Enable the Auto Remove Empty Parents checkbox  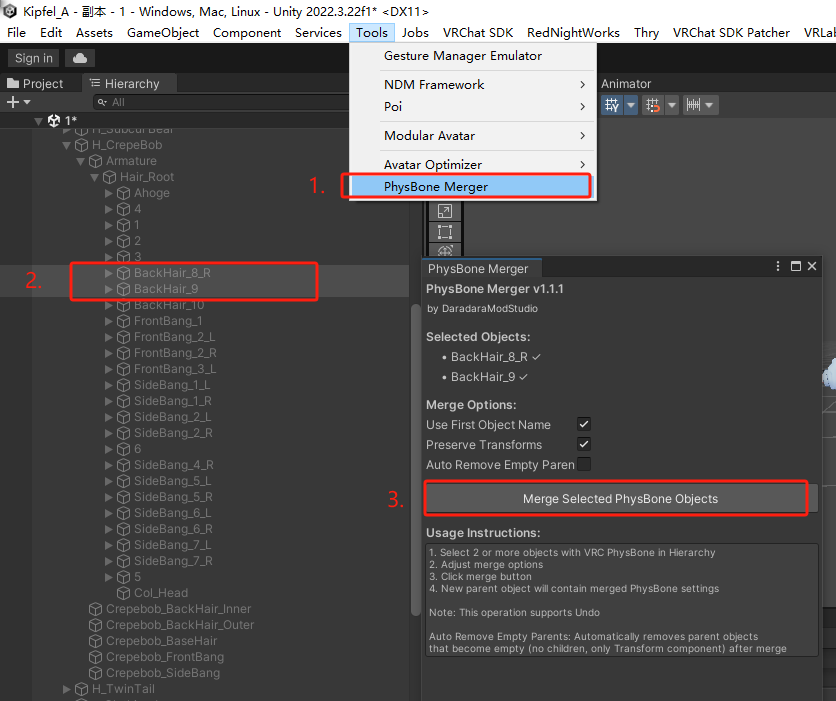[x=584, y=464]
